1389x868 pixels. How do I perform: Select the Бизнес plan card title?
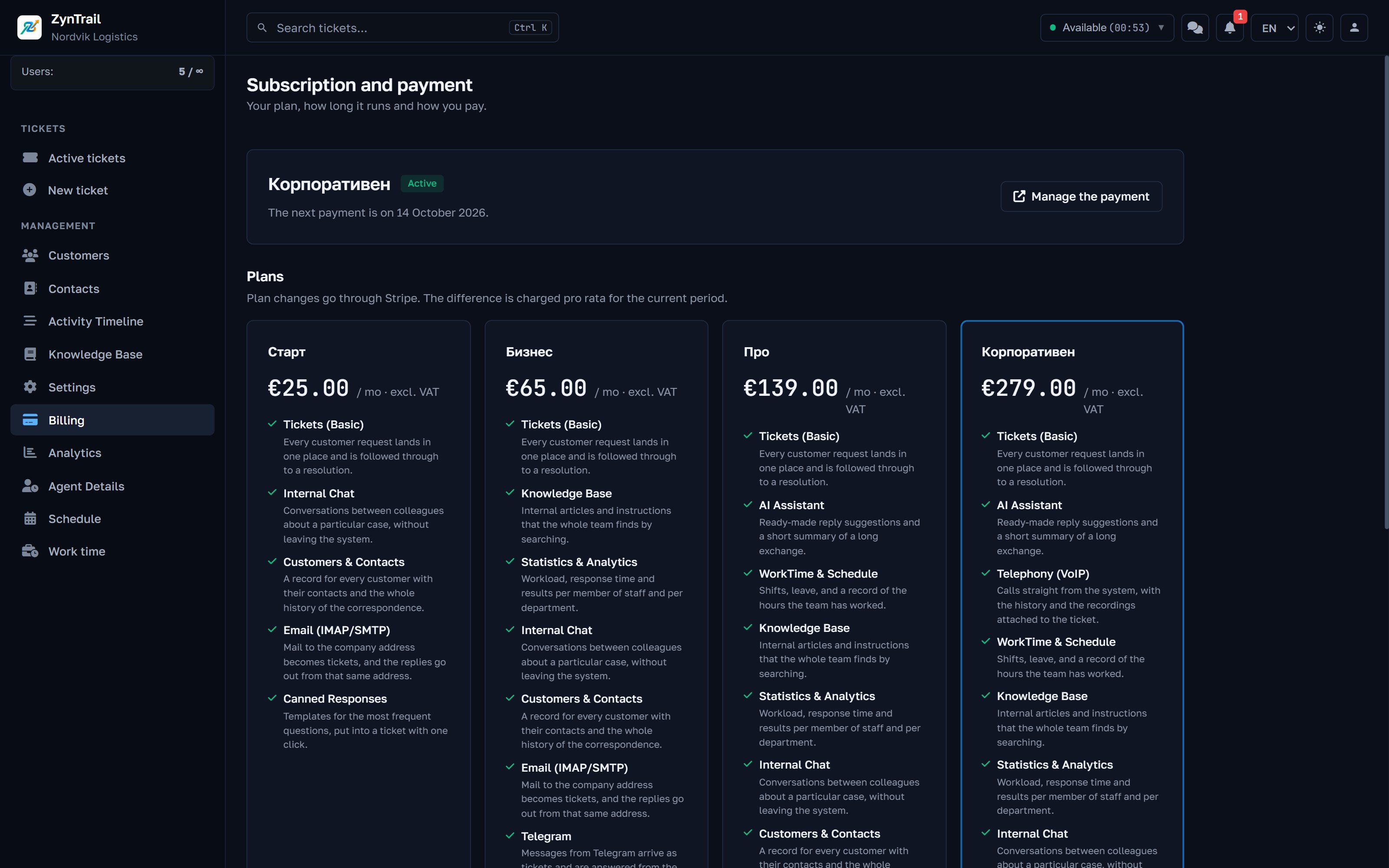click(x=529, y=352)
